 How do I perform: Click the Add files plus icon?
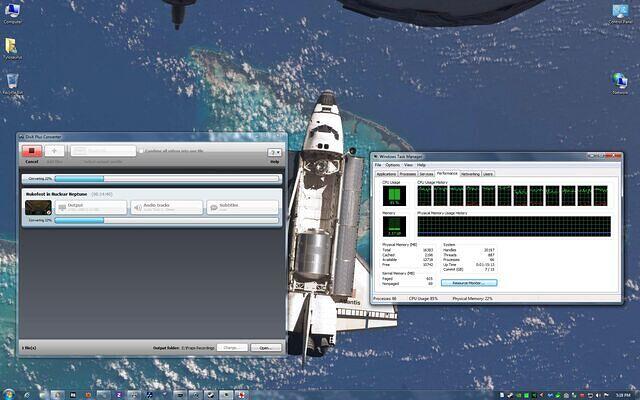click(55, 151)
